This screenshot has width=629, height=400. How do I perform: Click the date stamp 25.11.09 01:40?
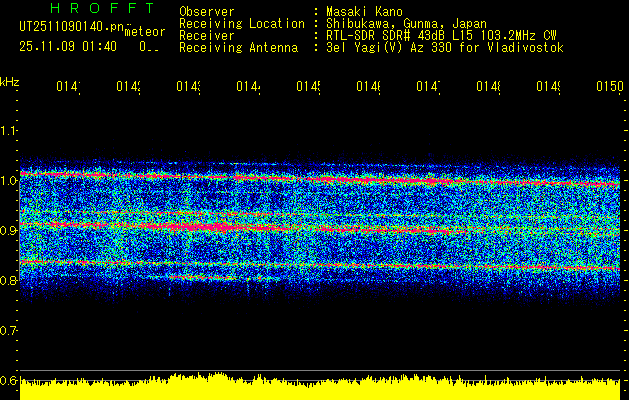[x=68, y=47]
